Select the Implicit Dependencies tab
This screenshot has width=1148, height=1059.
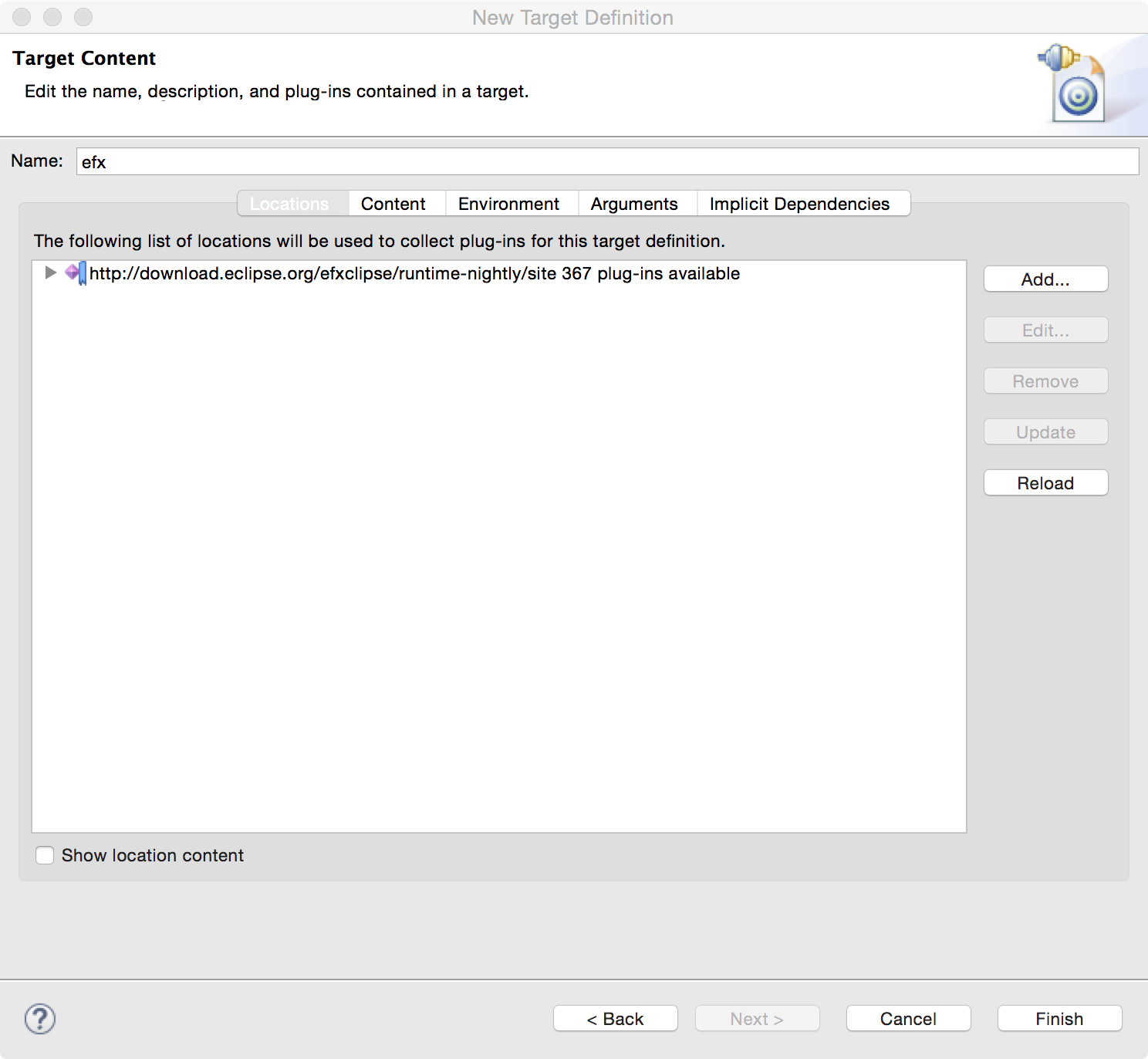[x=799, y=204]
